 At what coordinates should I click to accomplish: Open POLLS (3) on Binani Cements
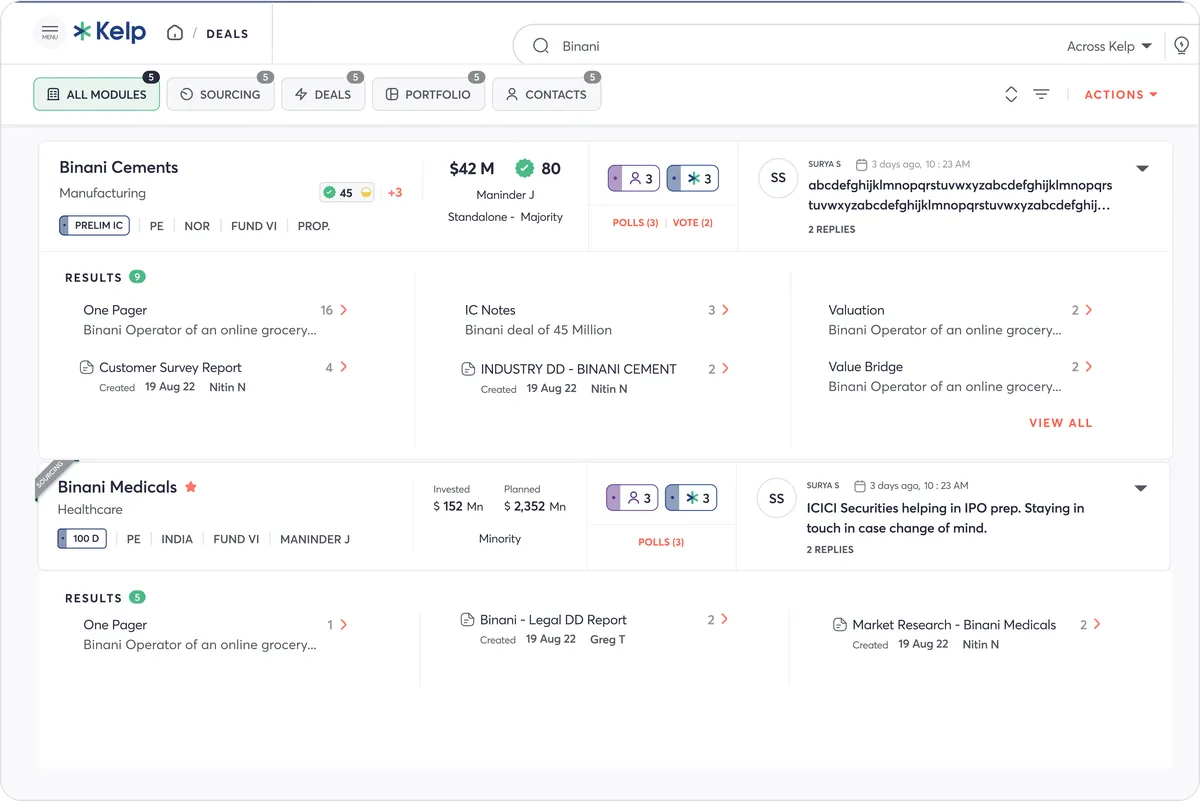point(635,222)
